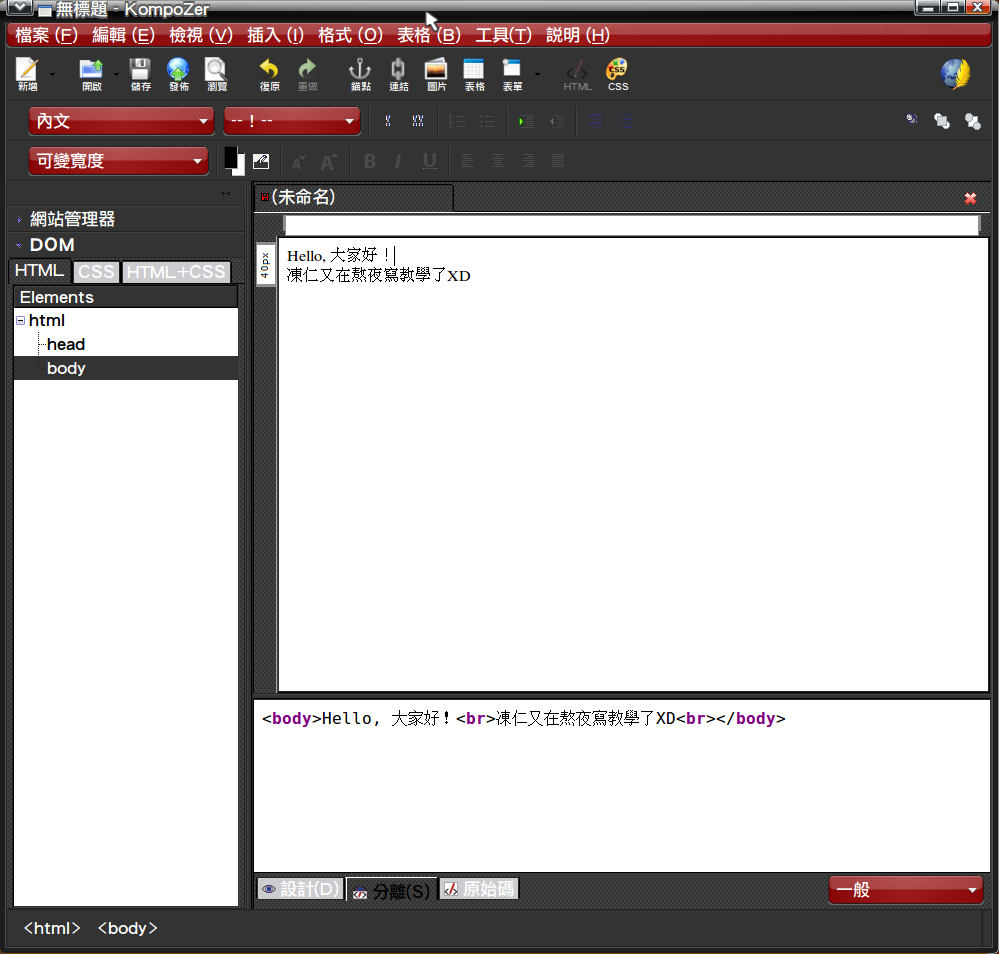Open a file with 開啟 icon
The image size is (999, 954).
92,75
